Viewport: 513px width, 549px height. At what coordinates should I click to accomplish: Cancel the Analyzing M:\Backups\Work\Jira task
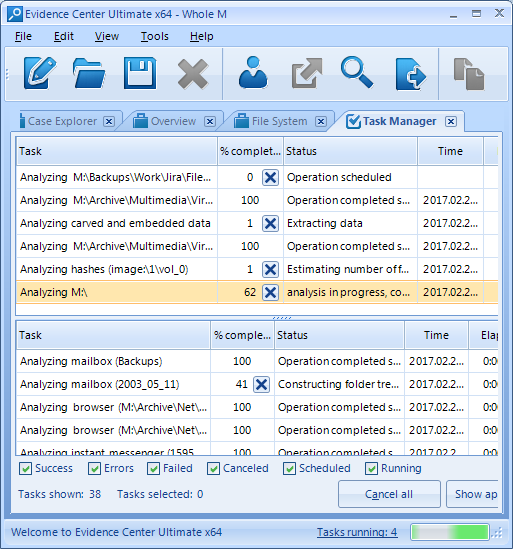tap(270, 178)
